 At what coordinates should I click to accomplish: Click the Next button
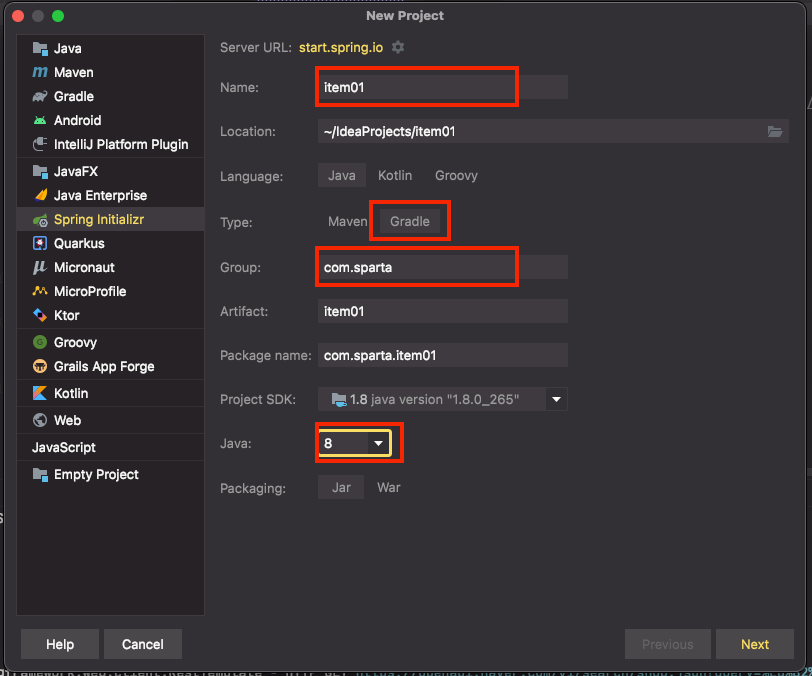tap(755, 644)
